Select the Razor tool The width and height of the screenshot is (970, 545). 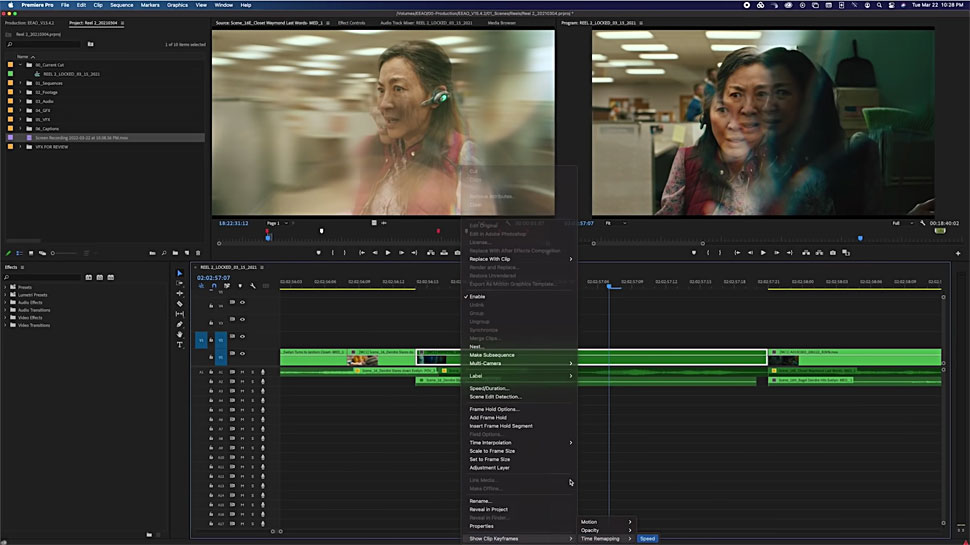click(x=180, y=303)
